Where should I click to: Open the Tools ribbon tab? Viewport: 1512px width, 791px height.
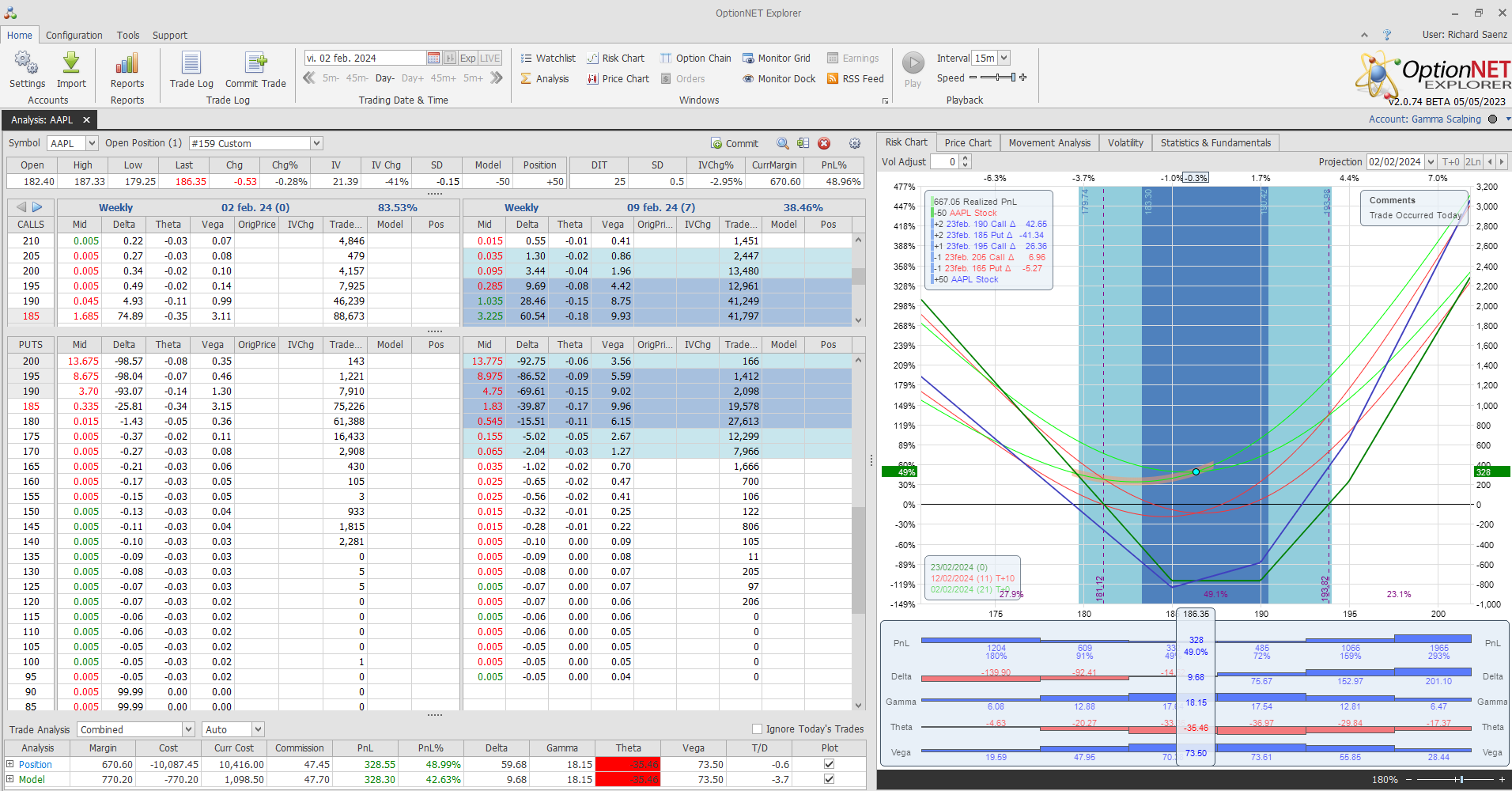point(128,35)
